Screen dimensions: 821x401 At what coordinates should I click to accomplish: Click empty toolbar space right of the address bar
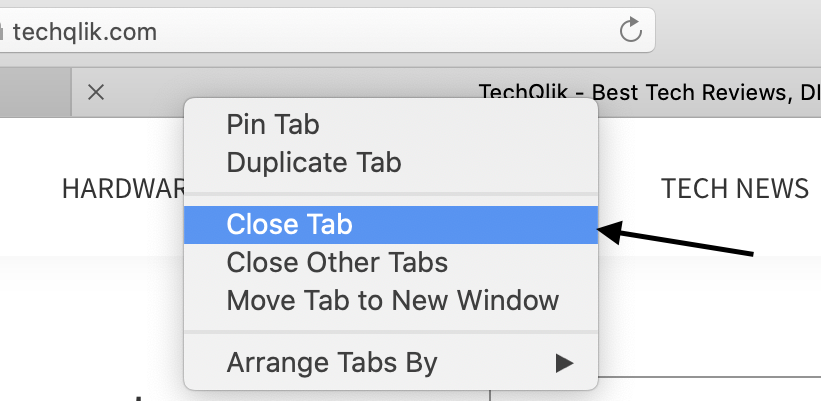click(738, 30)
